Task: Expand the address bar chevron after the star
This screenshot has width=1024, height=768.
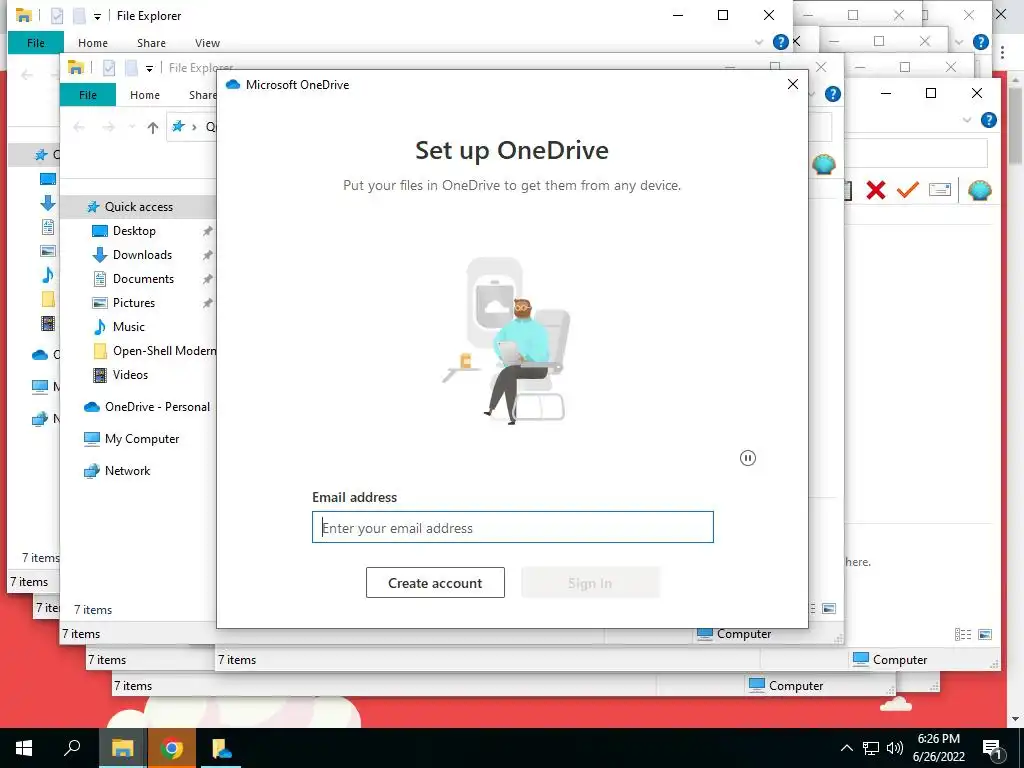Action: (x=194, y=127)
